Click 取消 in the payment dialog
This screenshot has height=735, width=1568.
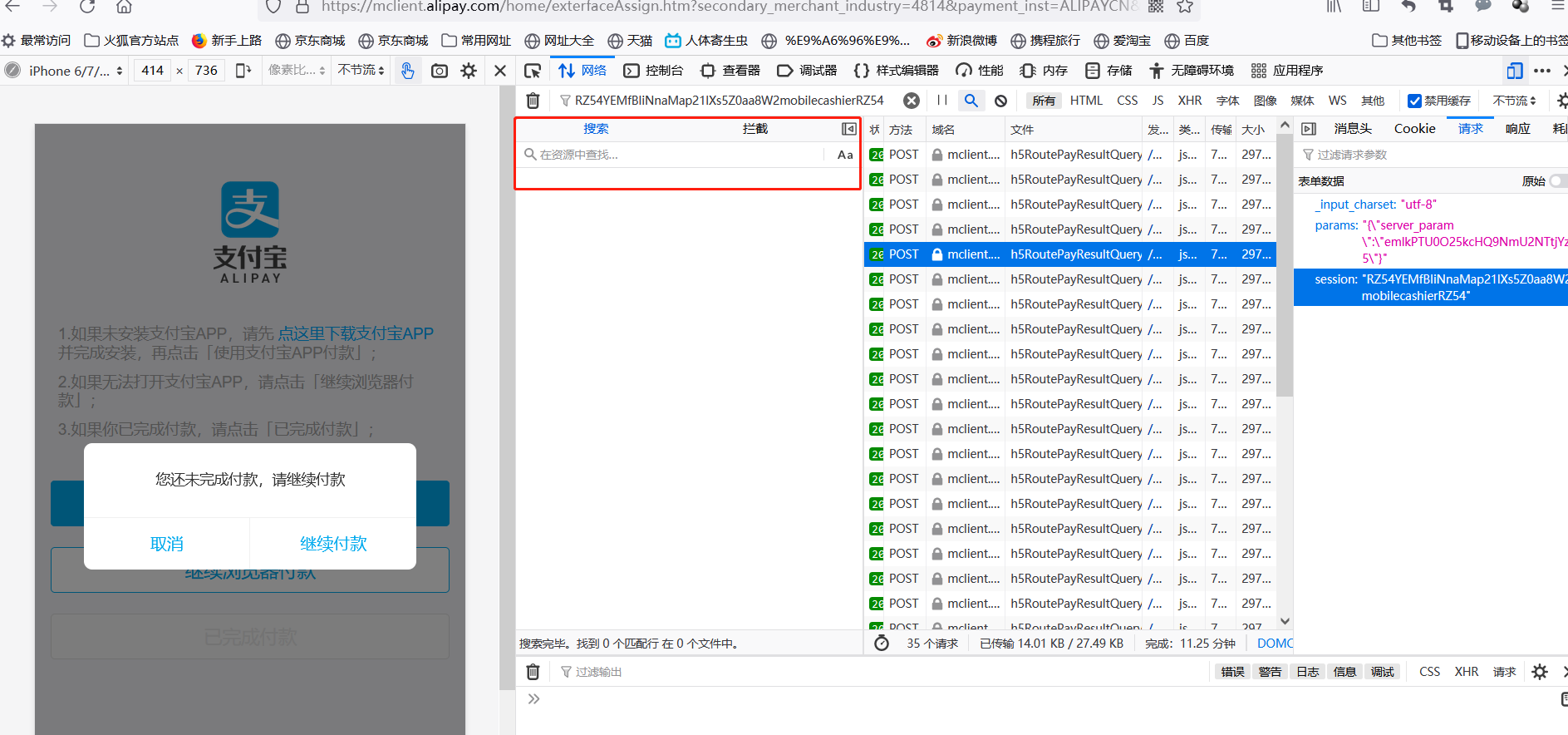click(167, 544)
